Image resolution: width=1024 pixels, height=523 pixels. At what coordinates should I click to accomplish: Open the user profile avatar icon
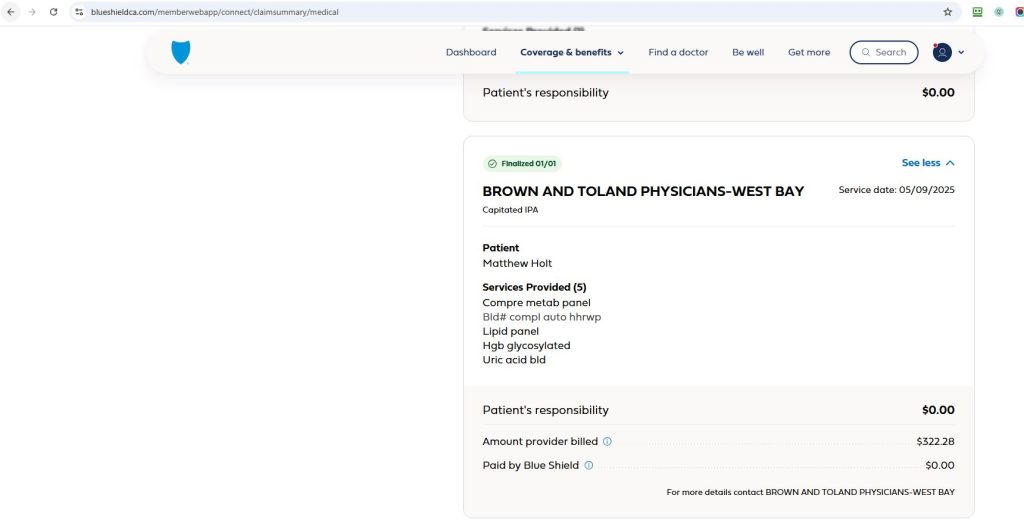point(942,52)
